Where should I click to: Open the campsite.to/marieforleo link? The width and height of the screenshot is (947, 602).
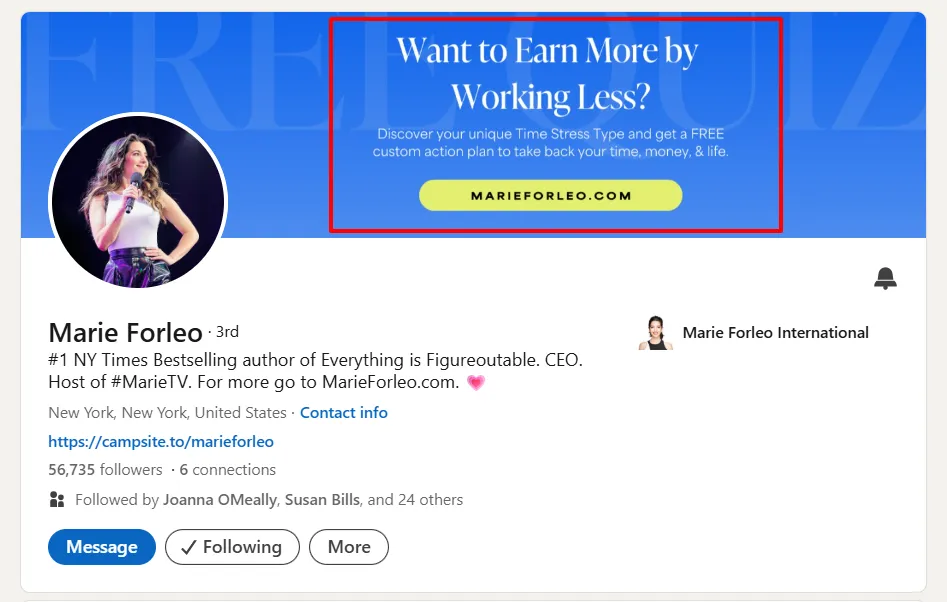tap(161, 441)
